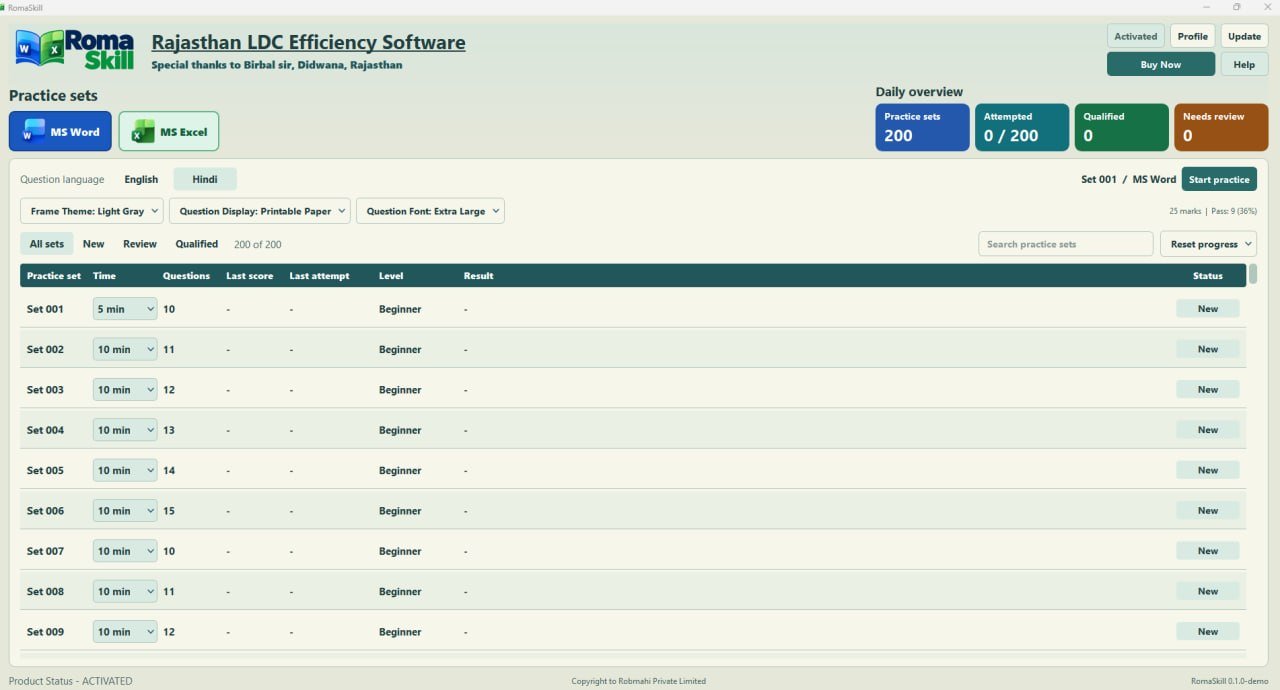Viewport: 1280px width, 690px height.
Task: Filter to the New sets tab
Action: click(93, 244)
